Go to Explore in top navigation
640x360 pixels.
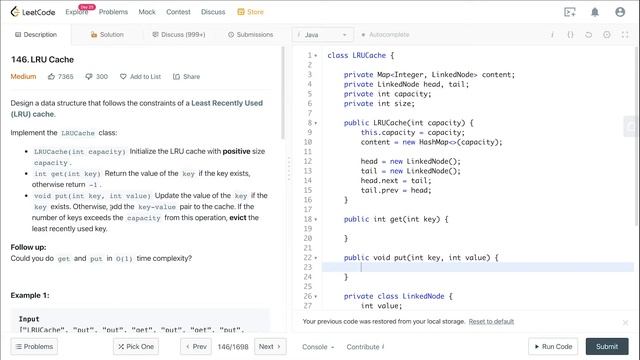coord(77,12)
